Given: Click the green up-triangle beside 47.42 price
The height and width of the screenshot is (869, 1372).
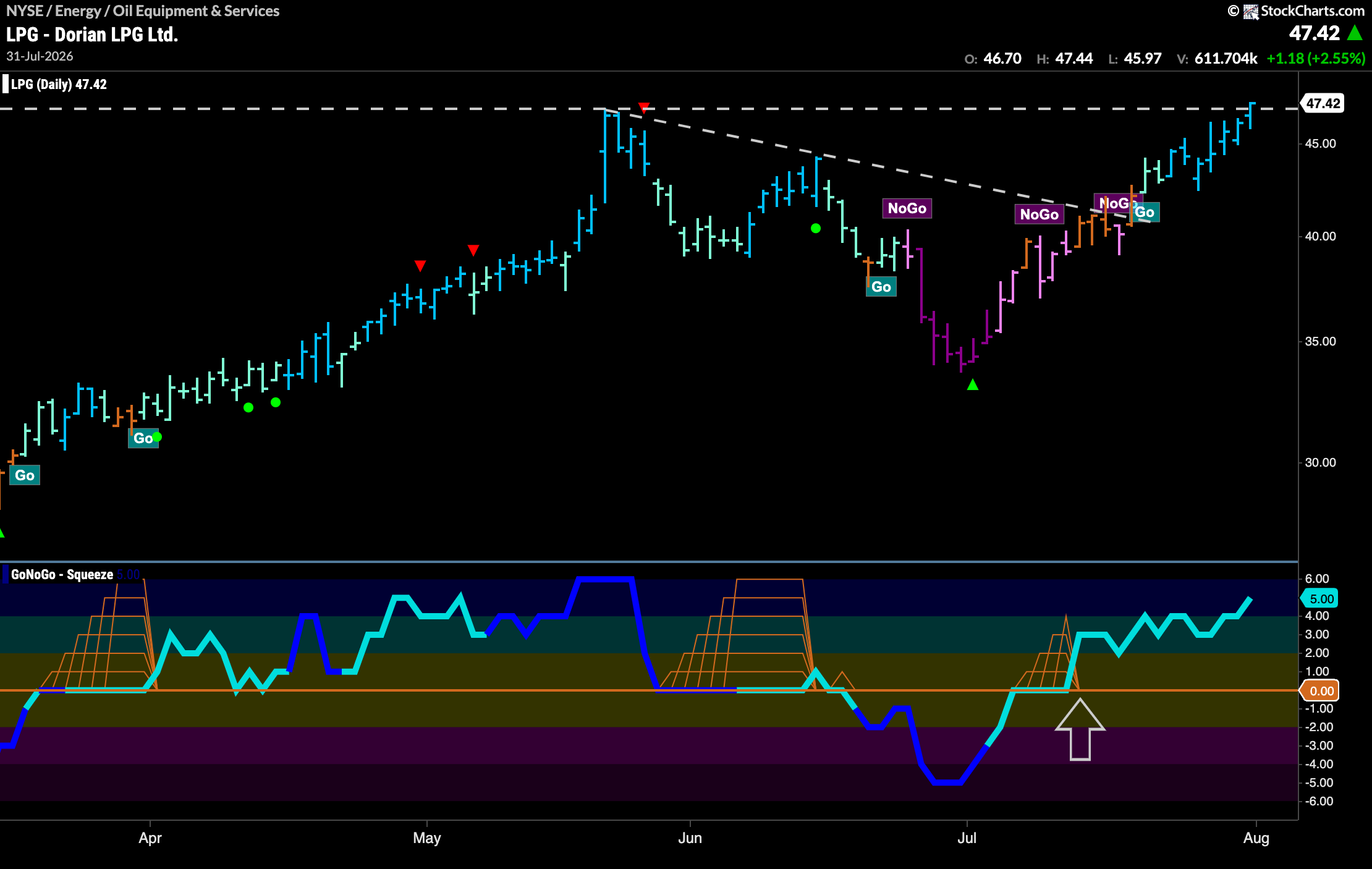Looking at the screenshot, I should click(x=1355, y=33).
